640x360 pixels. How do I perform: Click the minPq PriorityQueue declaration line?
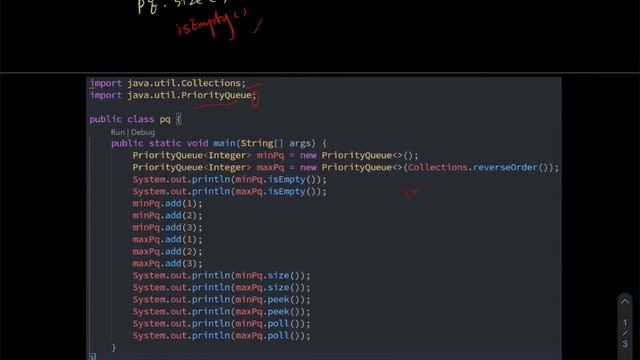coord(275,156)
